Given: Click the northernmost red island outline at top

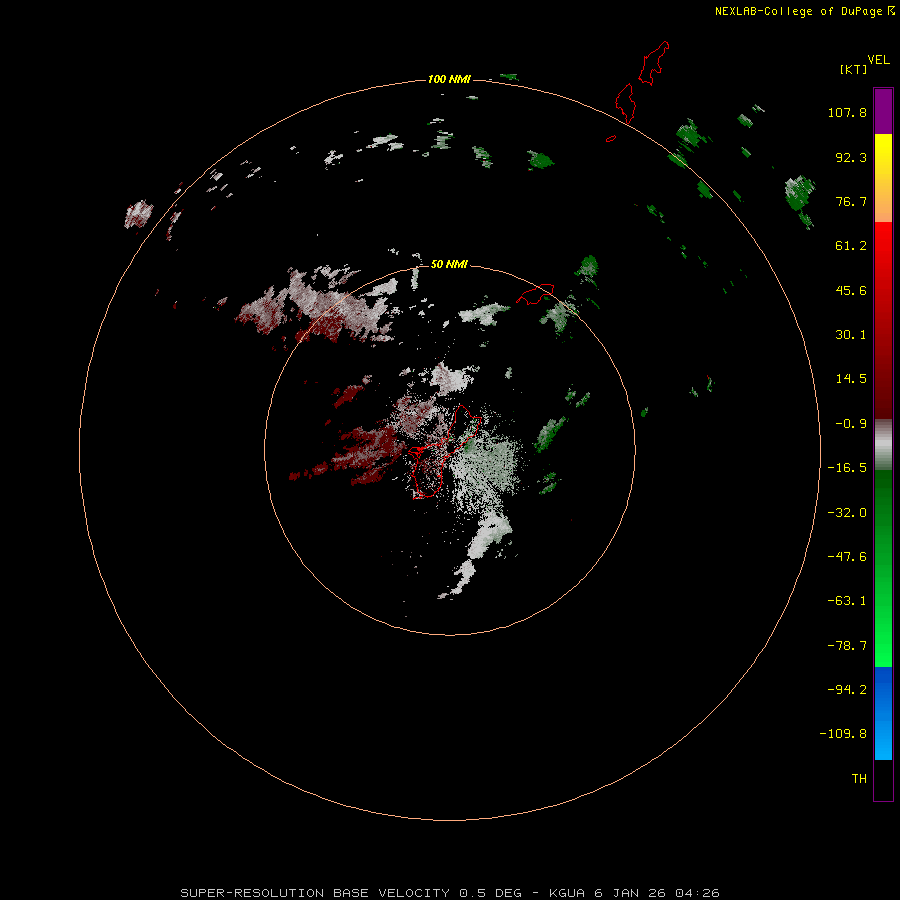Looking at the screenshot, I should (654, 63).
